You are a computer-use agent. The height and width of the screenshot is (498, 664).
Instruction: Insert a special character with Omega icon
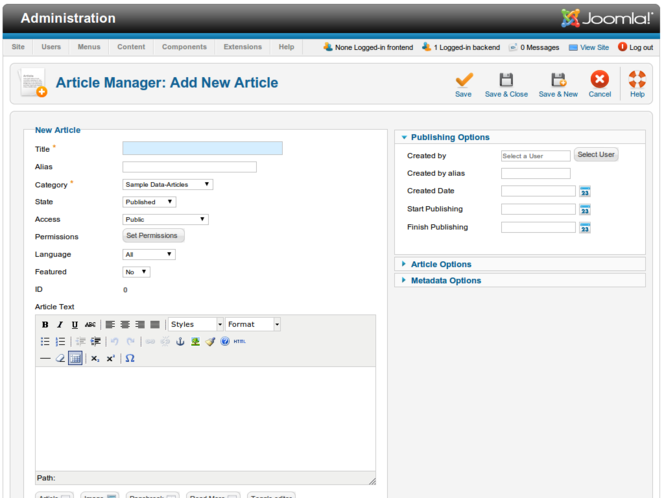point(130,358)
